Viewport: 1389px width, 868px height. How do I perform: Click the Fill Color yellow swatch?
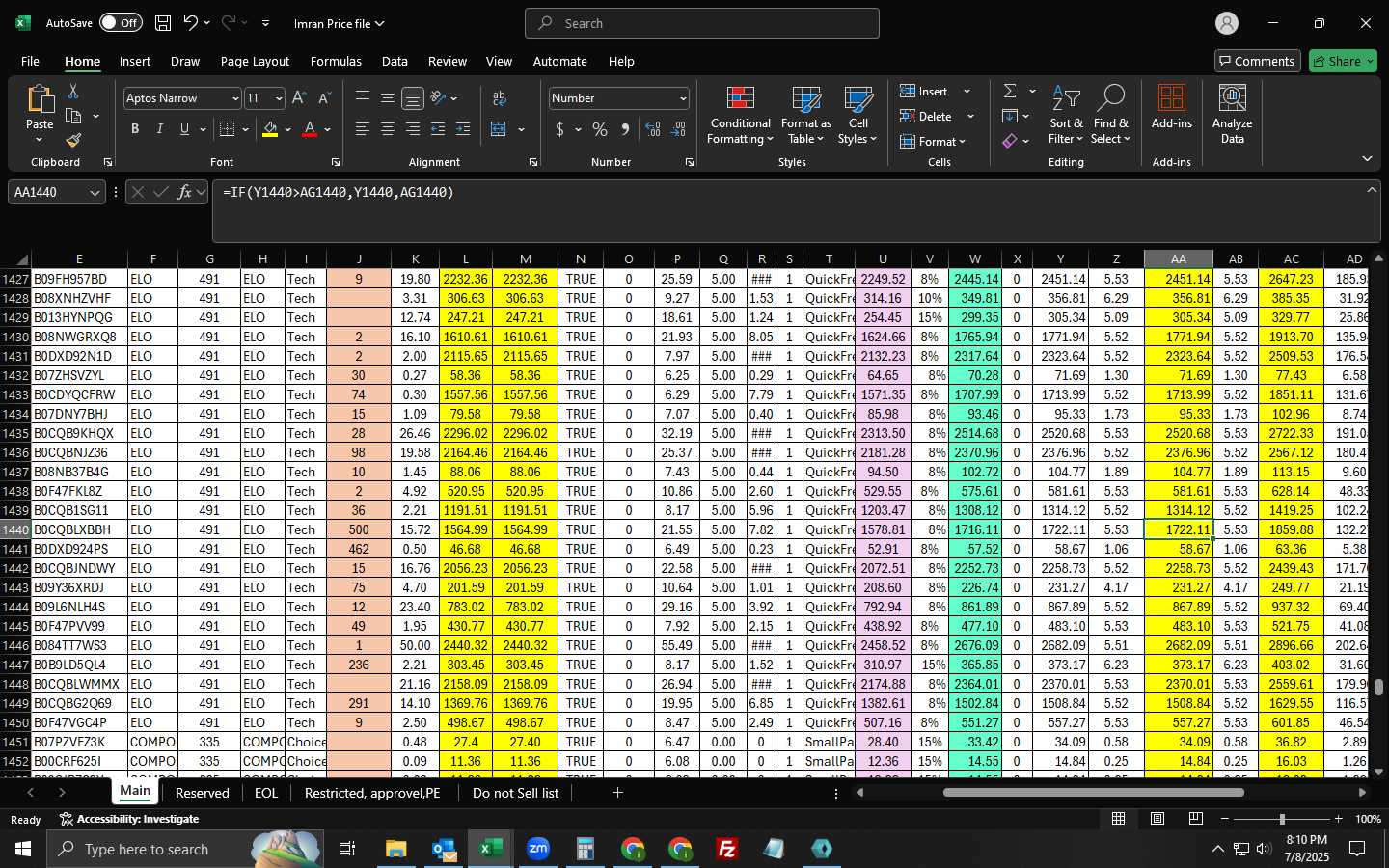click(x=270, y=129)
